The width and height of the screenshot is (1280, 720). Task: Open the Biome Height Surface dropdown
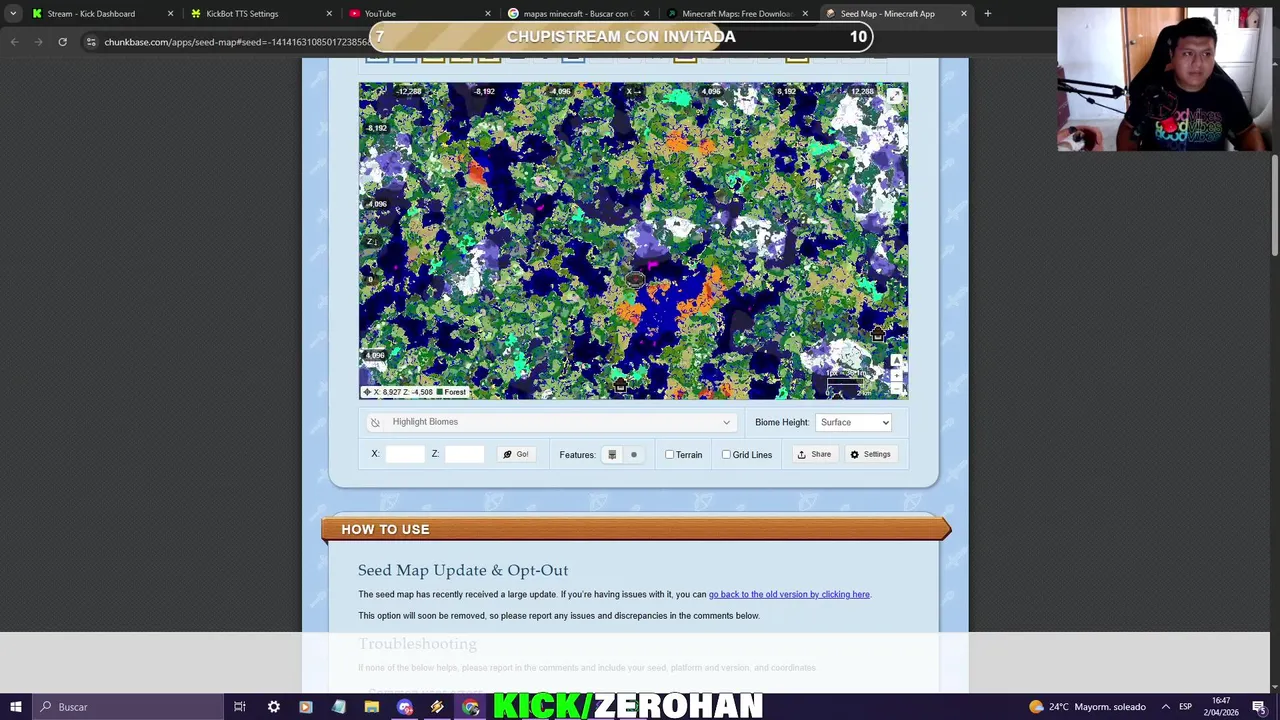tap(853, 422)
